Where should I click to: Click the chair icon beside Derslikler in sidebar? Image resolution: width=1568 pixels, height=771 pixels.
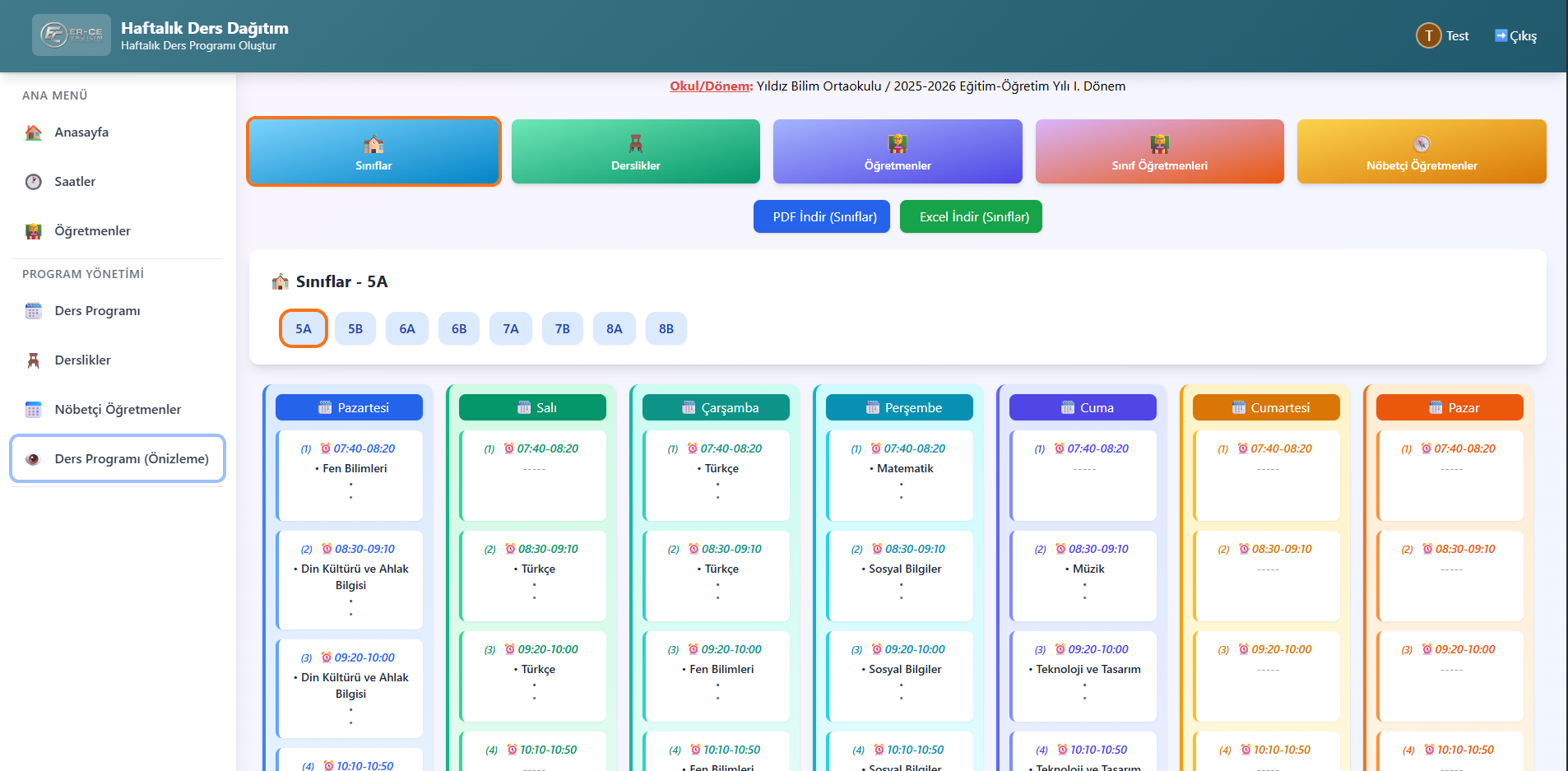(34, 360)
